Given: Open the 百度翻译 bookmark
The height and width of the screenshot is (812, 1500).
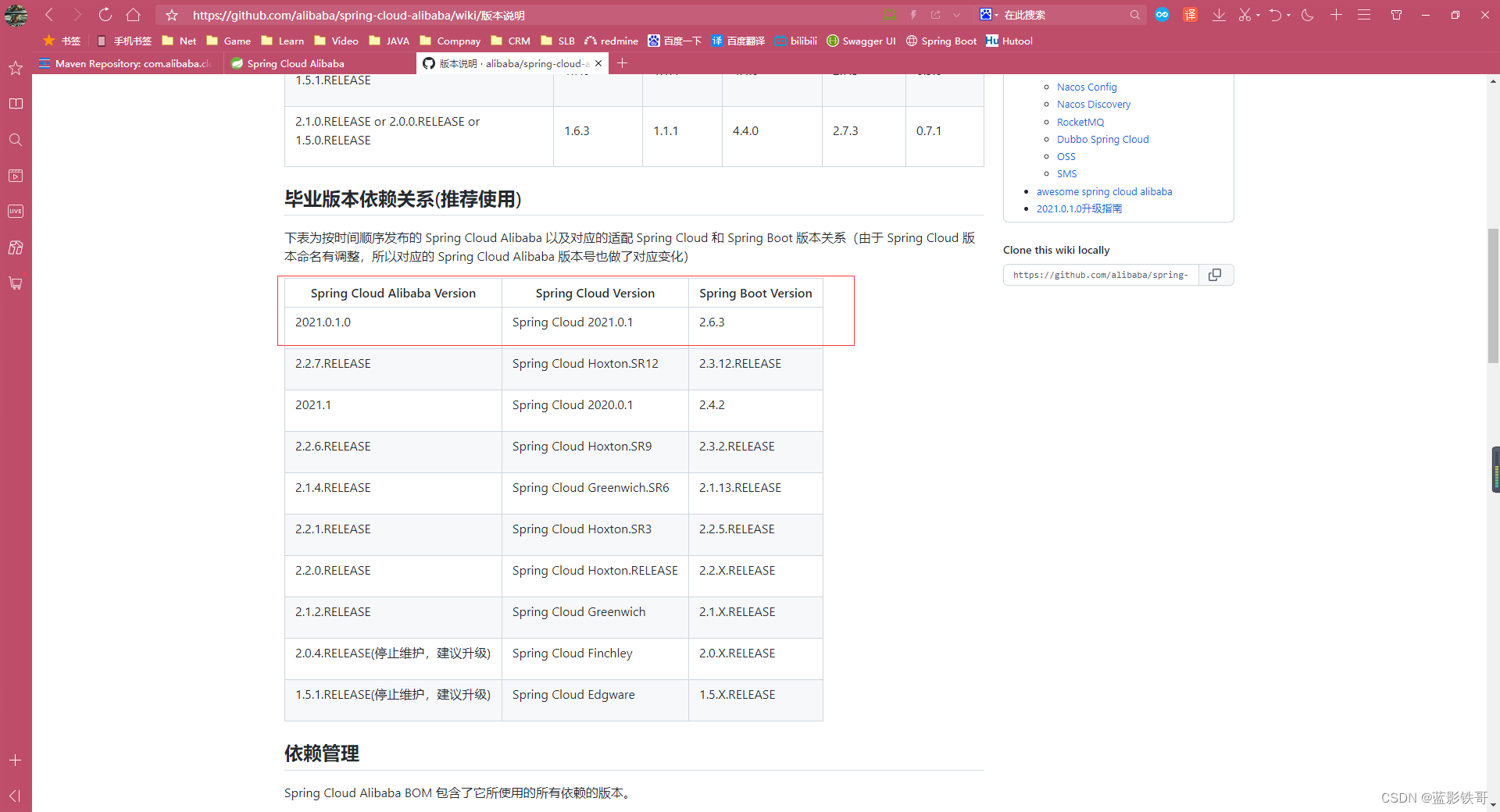Looking at the screenshot, I should click(737, 41).
